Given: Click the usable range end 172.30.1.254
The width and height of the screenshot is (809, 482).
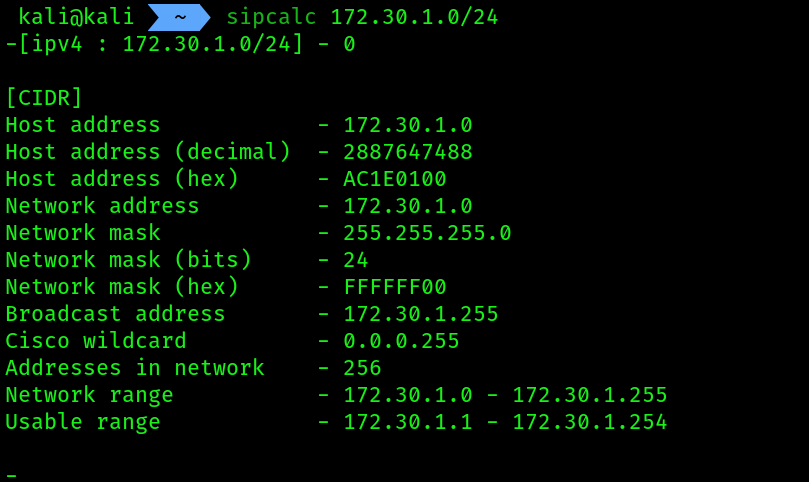Looking at the screenshot, I should tap(590, 422).
